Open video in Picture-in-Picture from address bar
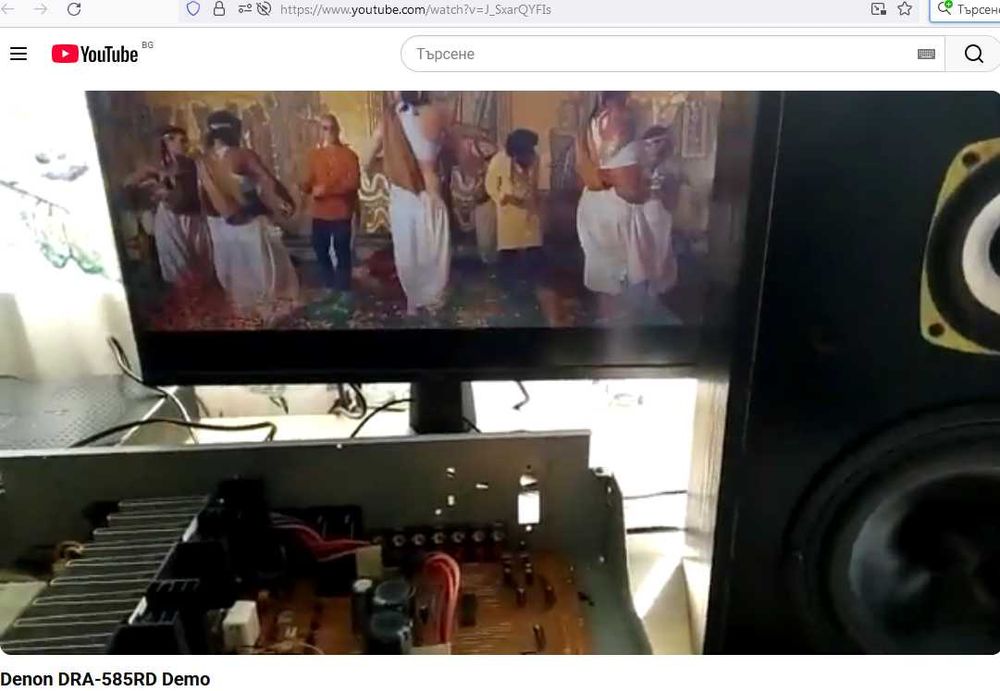The width and height of the screenshot is (1000, 691). (x=878, y=9)
